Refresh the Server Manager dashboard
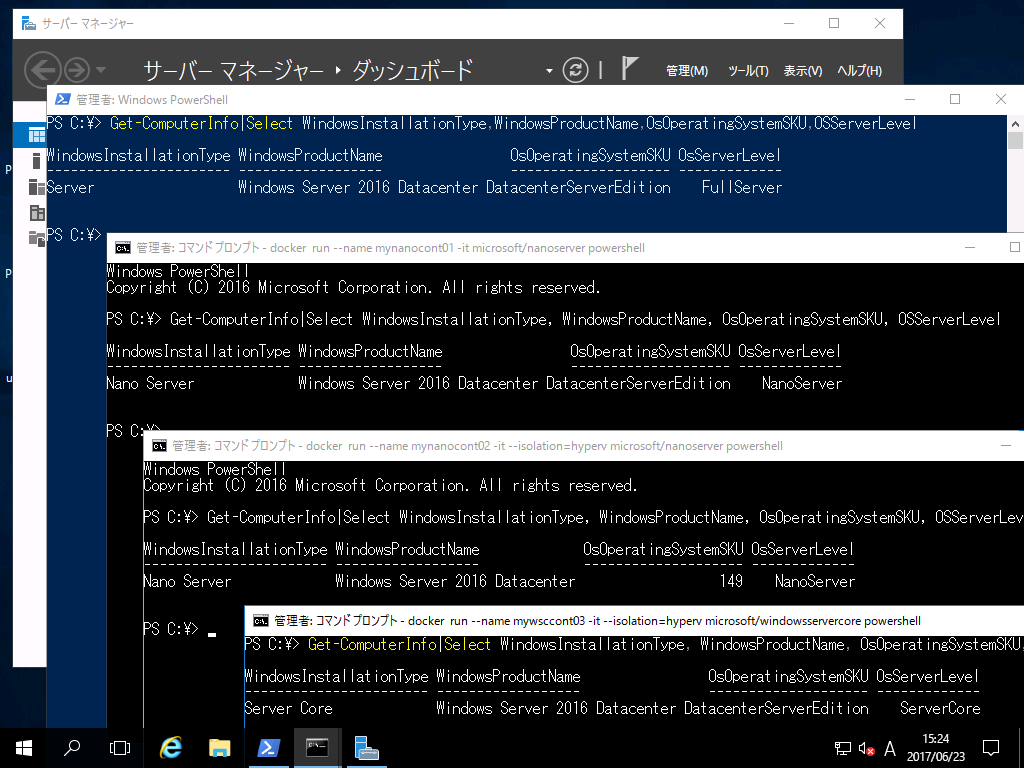This screenshot has height=768, width=1024. (x=575, y=70)
